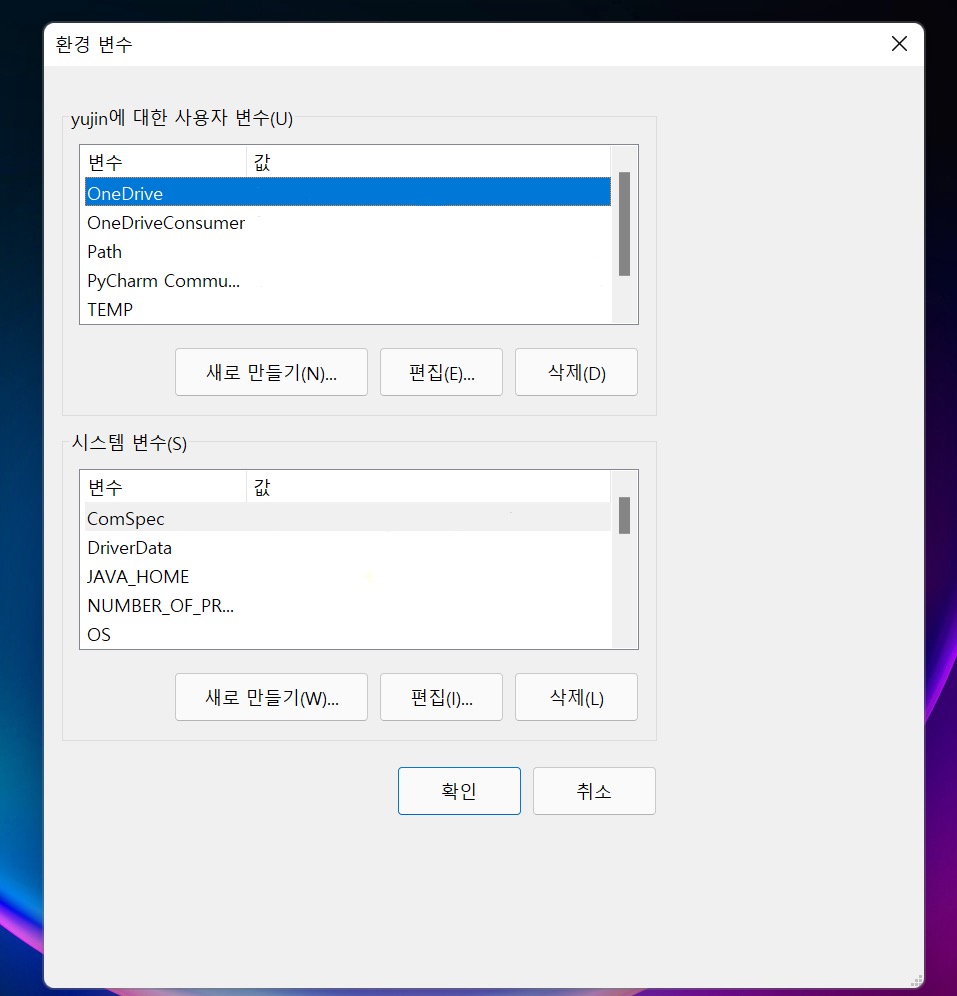Image resolution: width=957 pixels, height=996 pixels.
Task: Select the DriverData system variable
Action: [347, 547]
